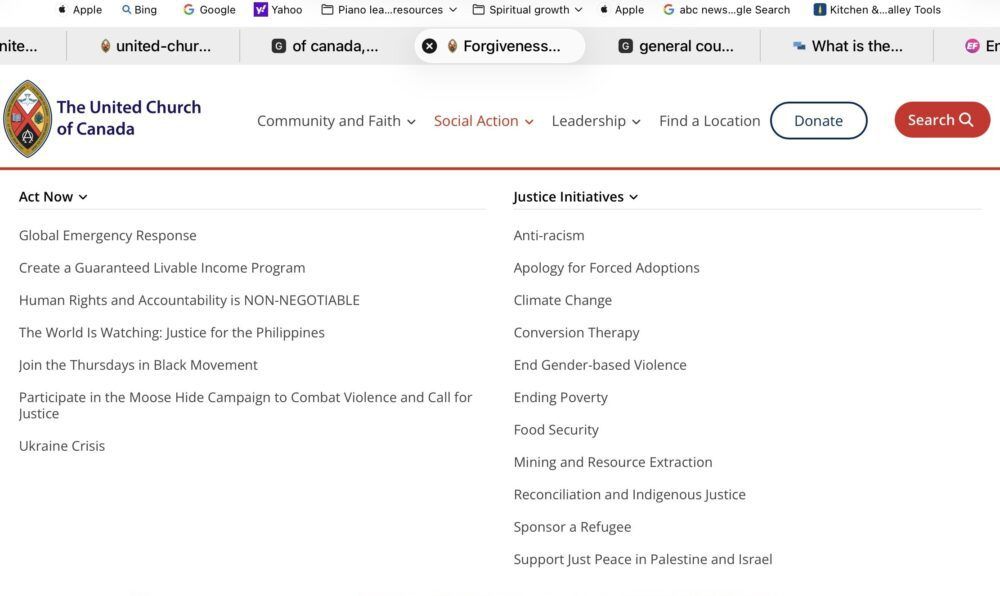Open Apology for Forced Adoptions

click(x=607, y=268)
